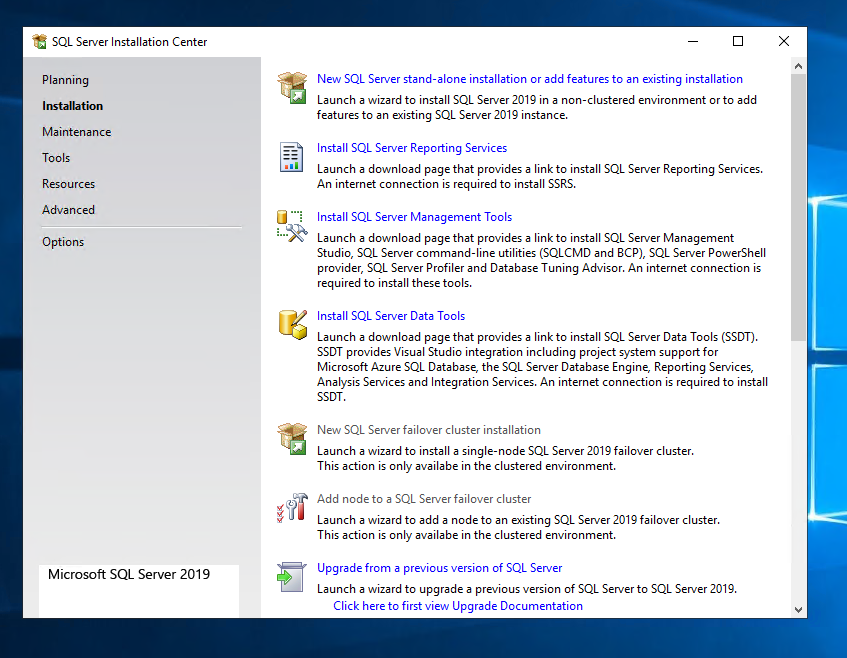Switch to the Maintenance page
The image size is (847, 658).
76,132
